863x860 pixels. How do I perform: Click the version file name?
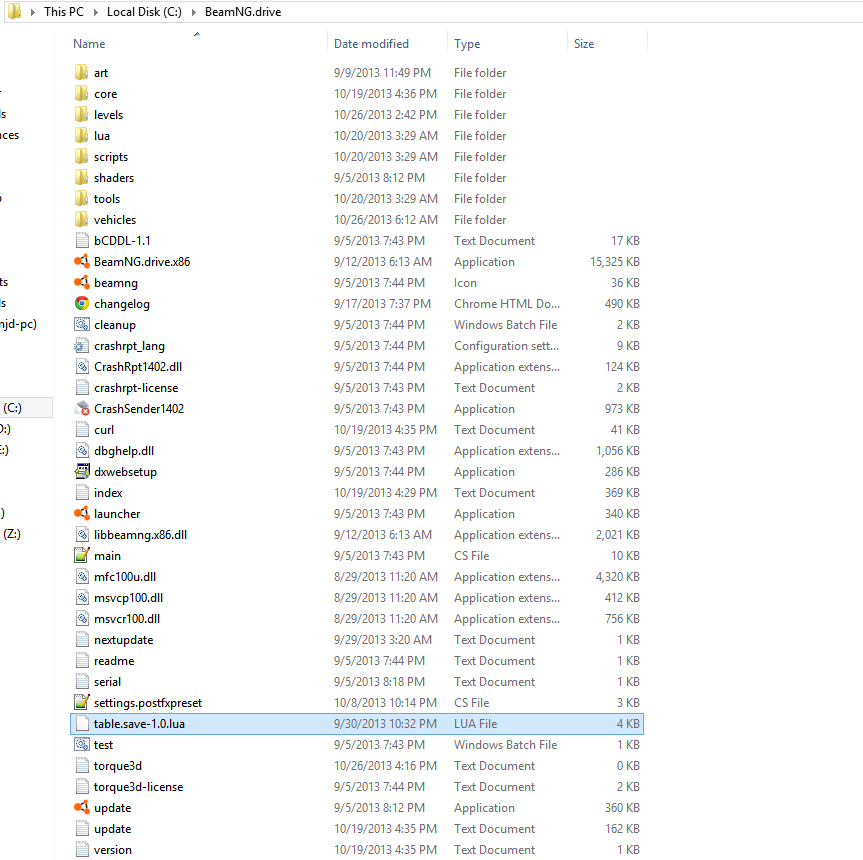pos(113,850)
